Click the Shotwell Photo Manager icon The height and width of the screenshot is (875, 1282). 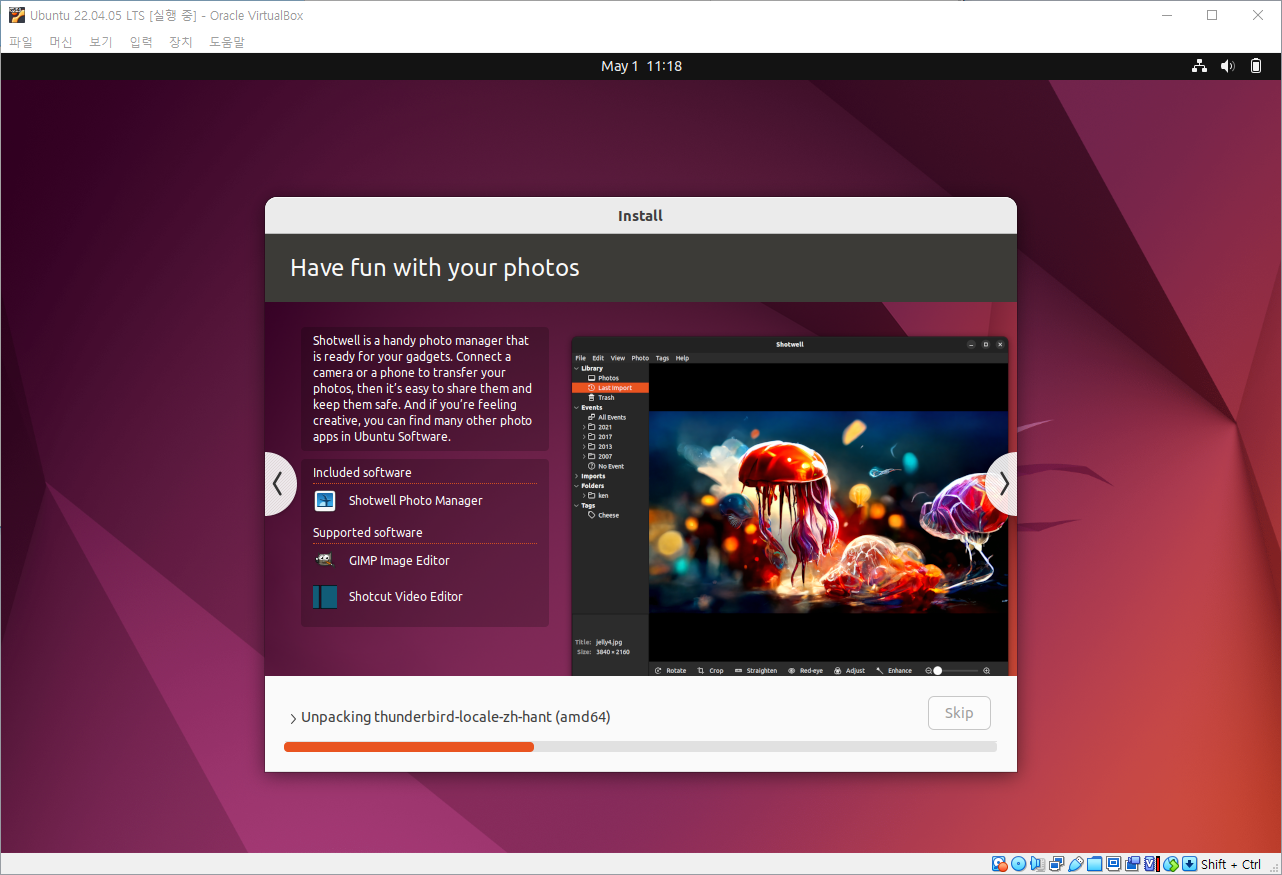[325, 501]
